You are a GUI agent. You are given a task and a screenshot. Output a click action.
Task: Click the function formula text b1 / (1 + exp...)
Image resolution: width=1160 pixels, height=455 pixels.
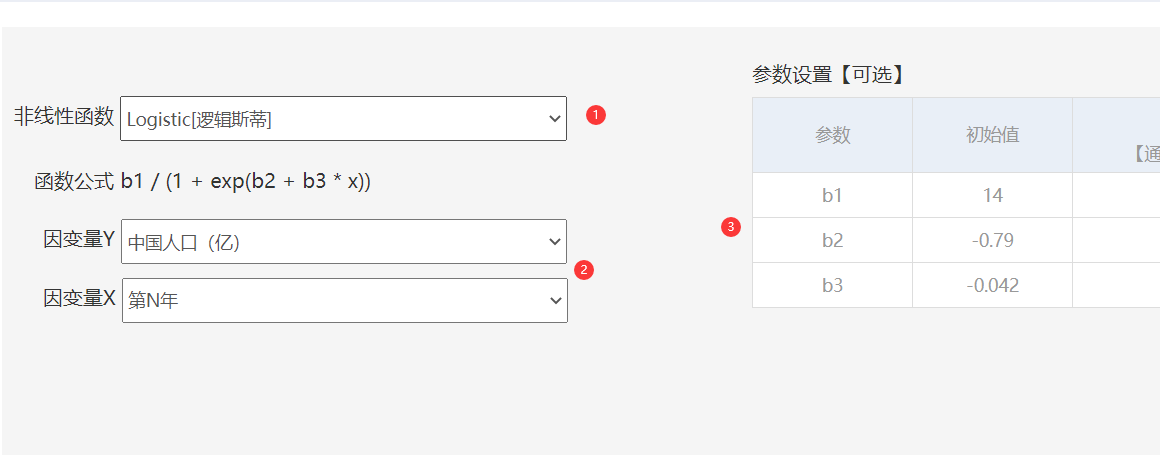pyautogui.click(x=245, y=181)
